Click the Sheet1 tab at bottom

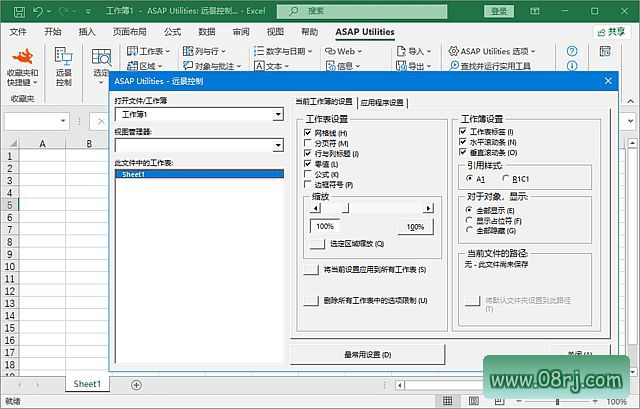point(87,384)
